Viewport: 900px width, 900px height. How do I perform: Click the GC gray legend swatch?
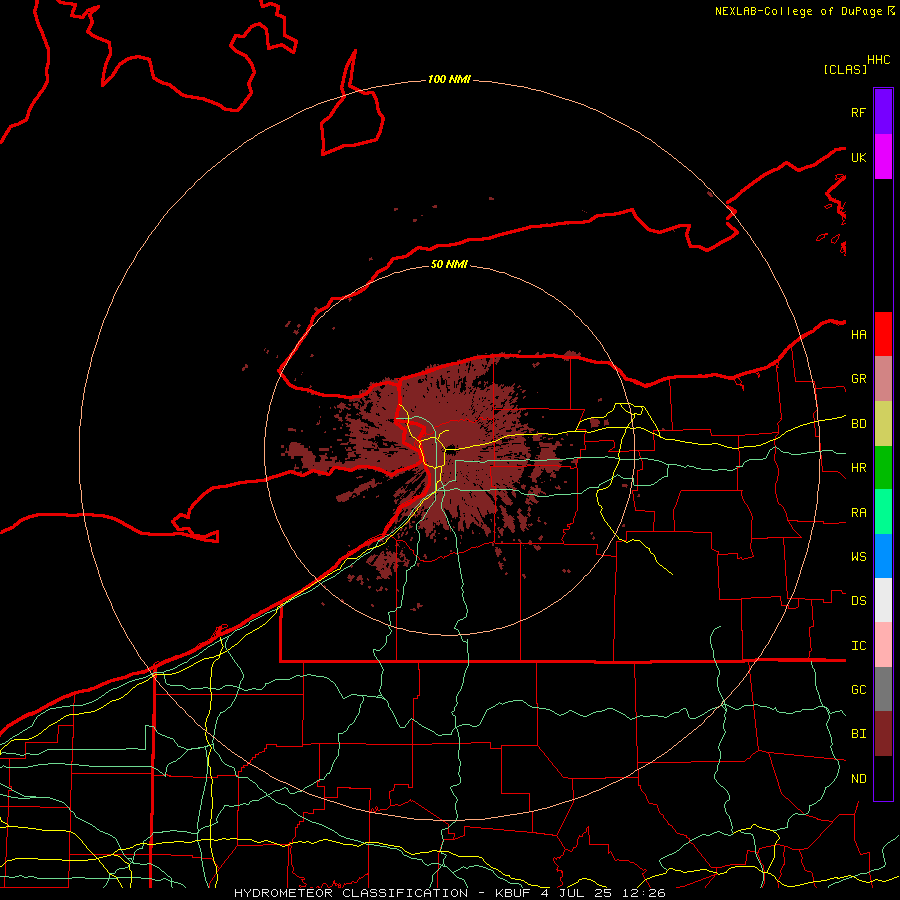[883, 689]
